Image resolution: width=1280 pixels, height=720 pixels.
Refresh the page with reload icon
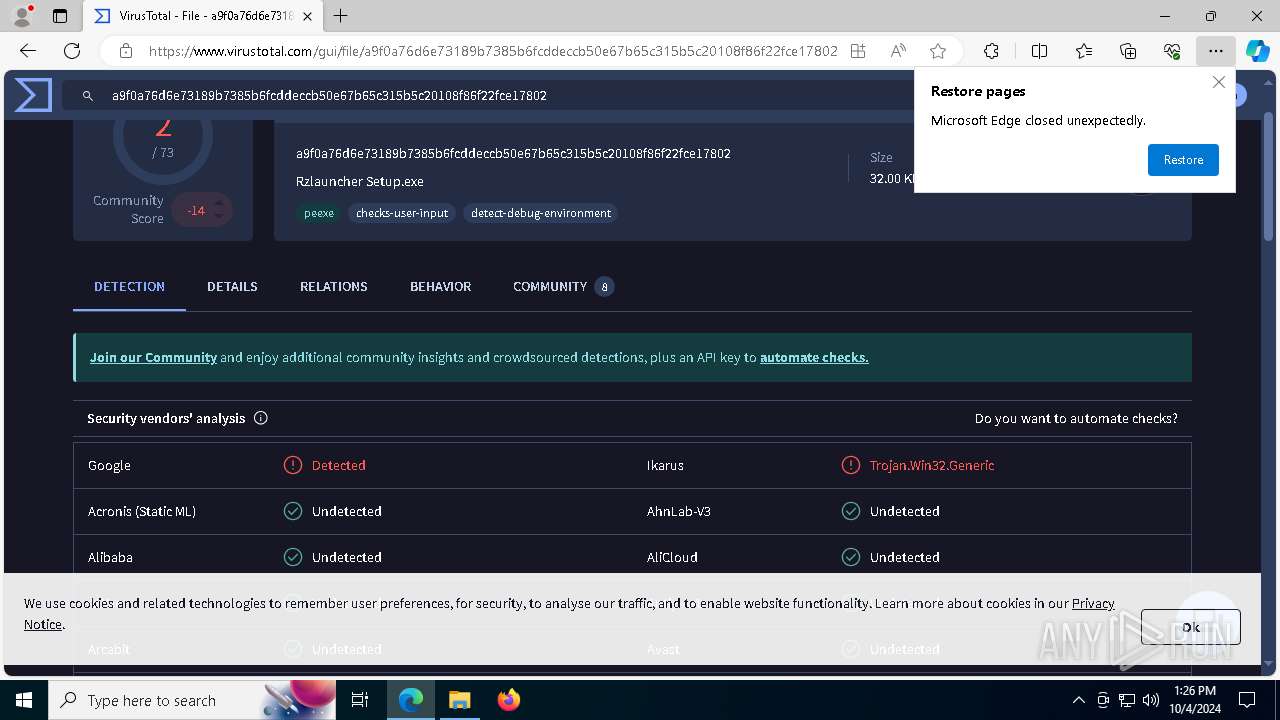tap(72, 51)
